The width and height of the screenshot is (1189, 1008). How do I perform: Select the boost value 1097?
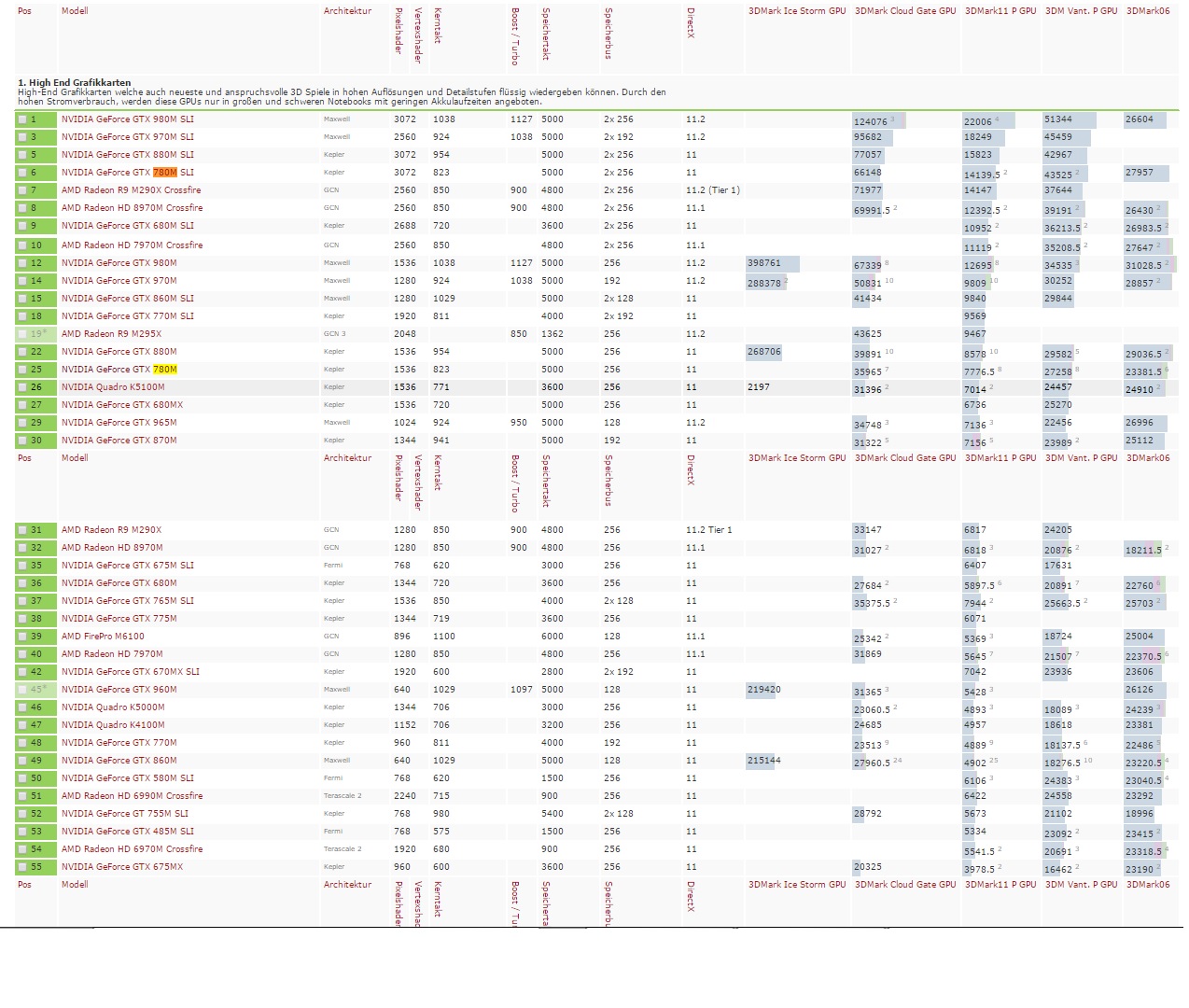tap(522, 690)
